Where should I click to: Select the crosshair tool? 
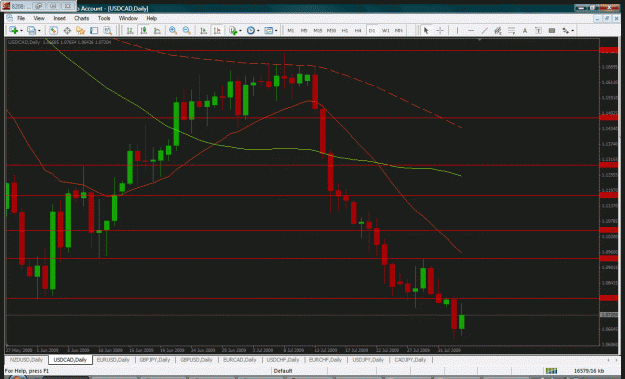[440, 30]
